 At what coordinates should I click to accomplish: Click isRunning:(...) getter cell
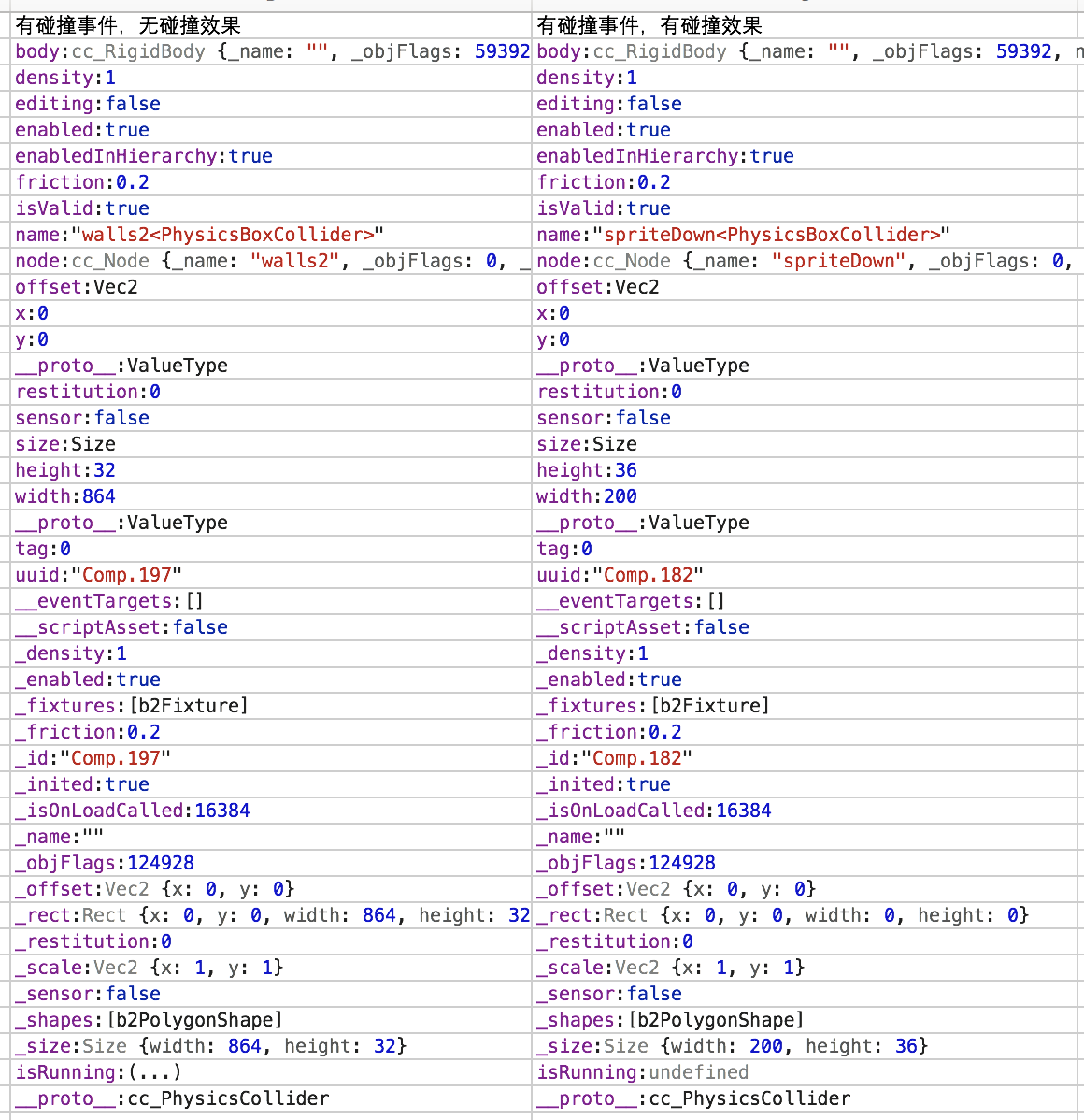[271, 1072]
